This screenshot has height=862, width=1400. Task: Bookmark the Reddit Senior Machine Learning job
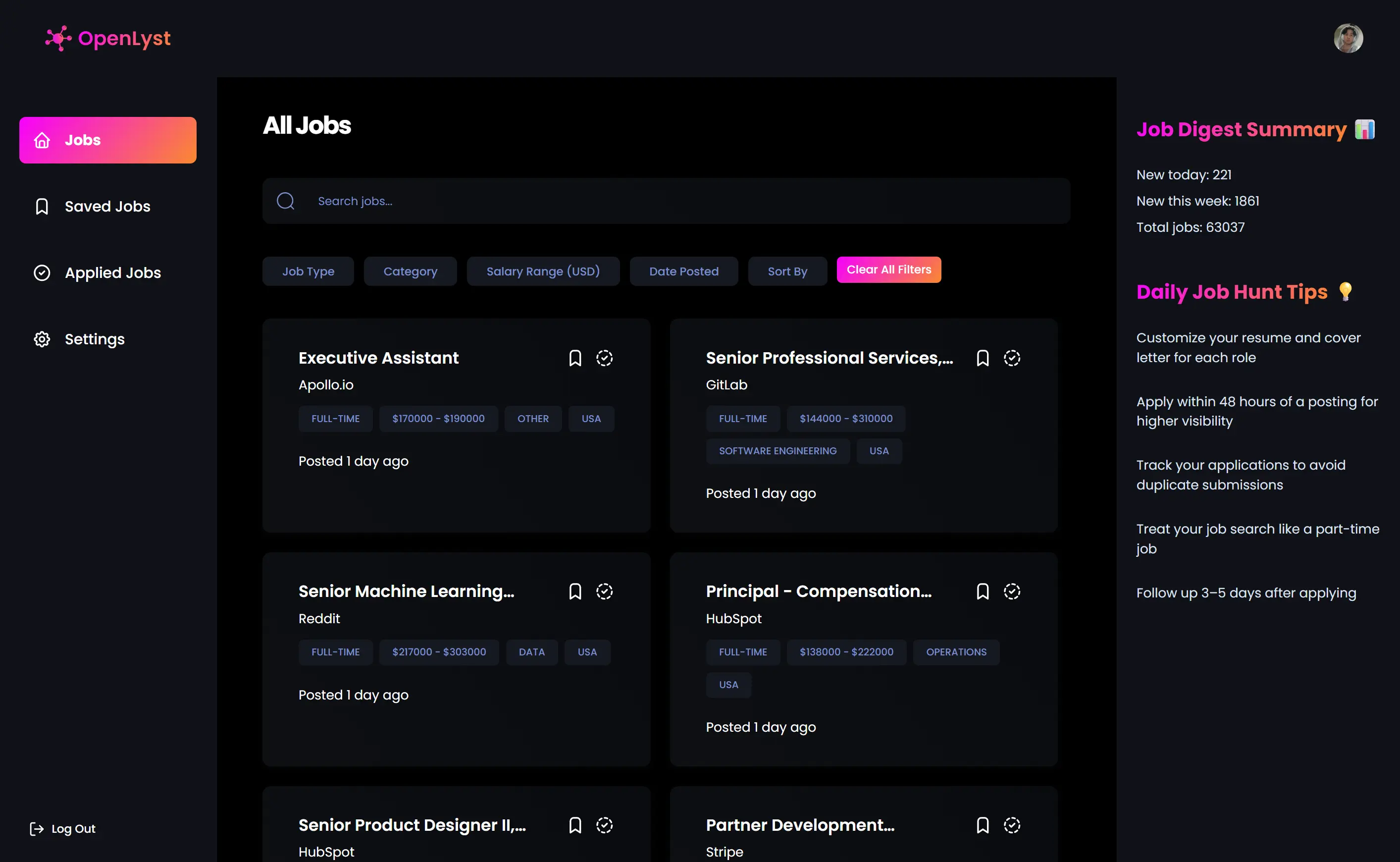[575, 591]
